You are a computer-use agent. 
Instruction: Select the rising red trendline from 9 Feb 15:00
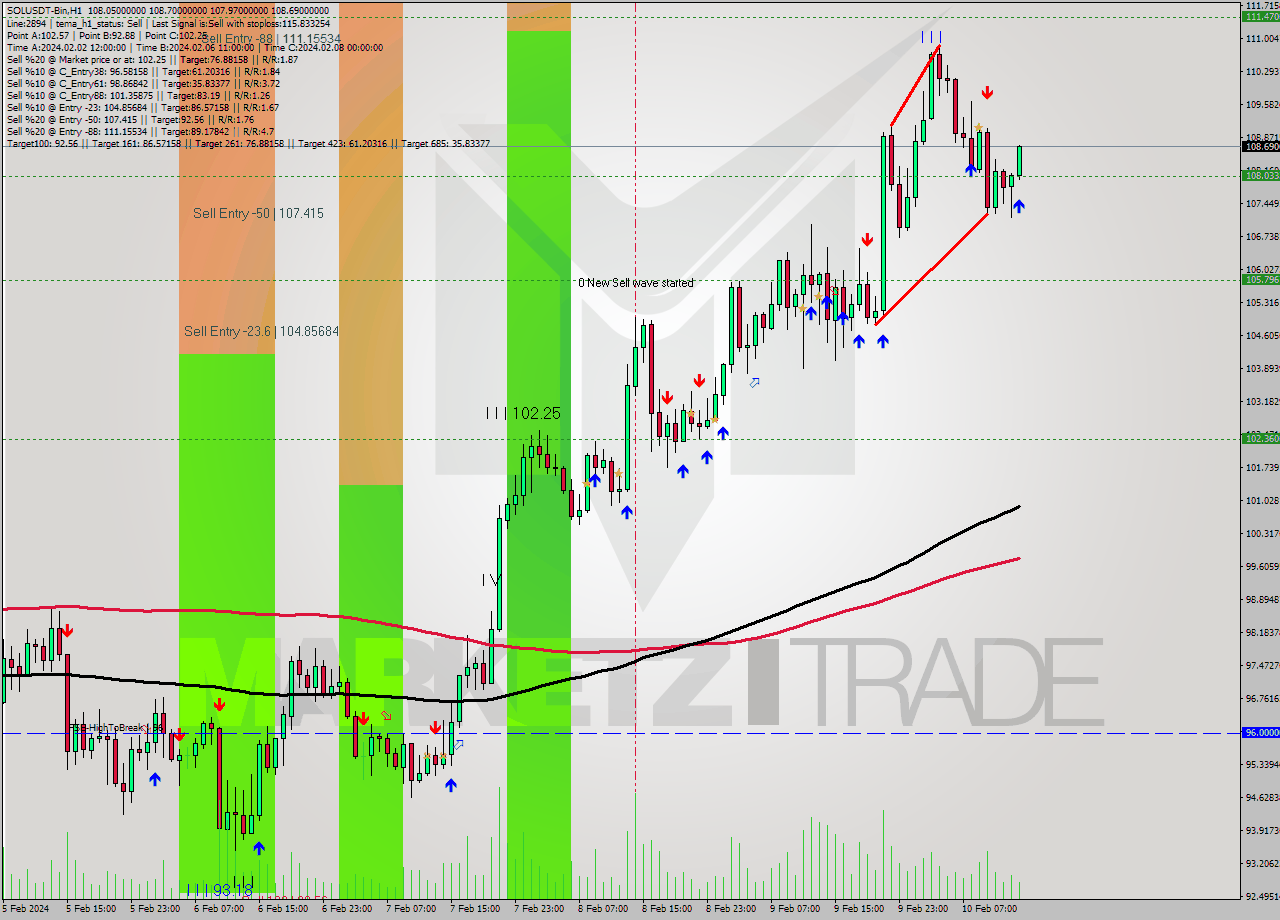(932, 269)
